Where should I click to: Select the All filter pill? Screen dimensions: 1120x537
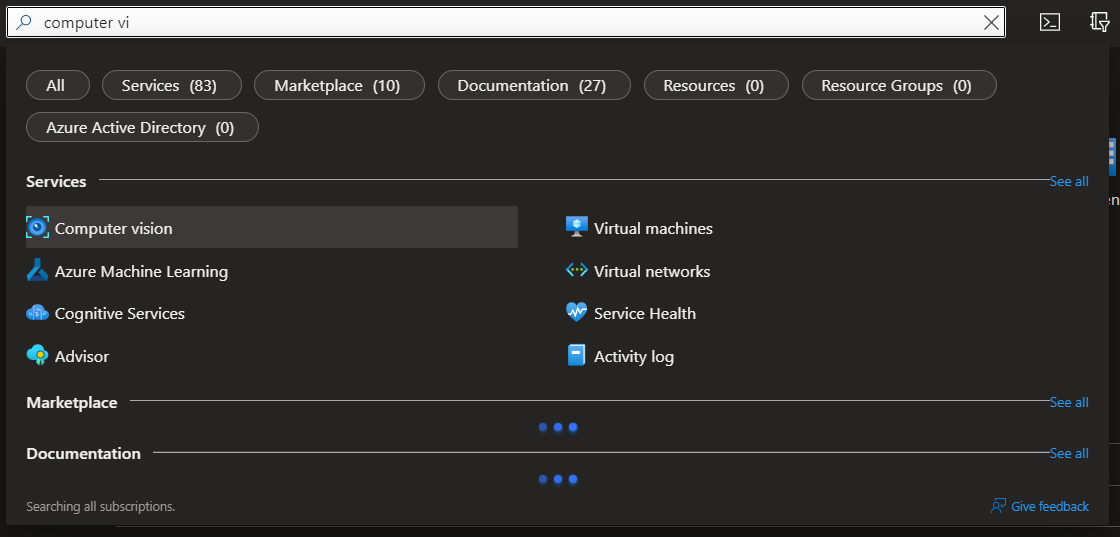(x=58, y=85)
